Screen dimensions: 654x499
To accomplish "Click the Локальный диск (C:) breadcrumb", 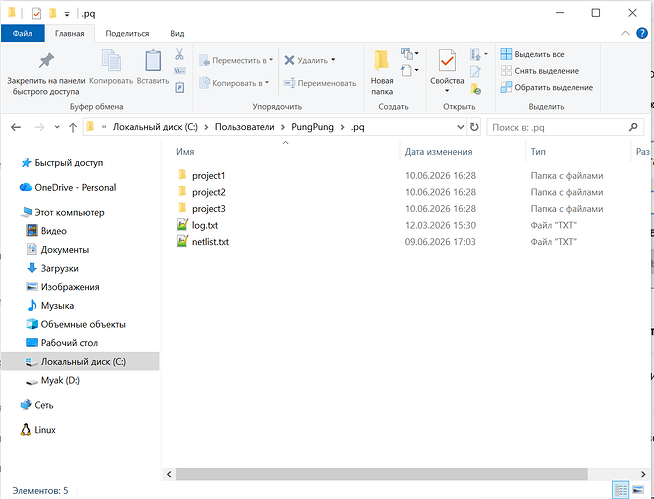I will [155, 127].
